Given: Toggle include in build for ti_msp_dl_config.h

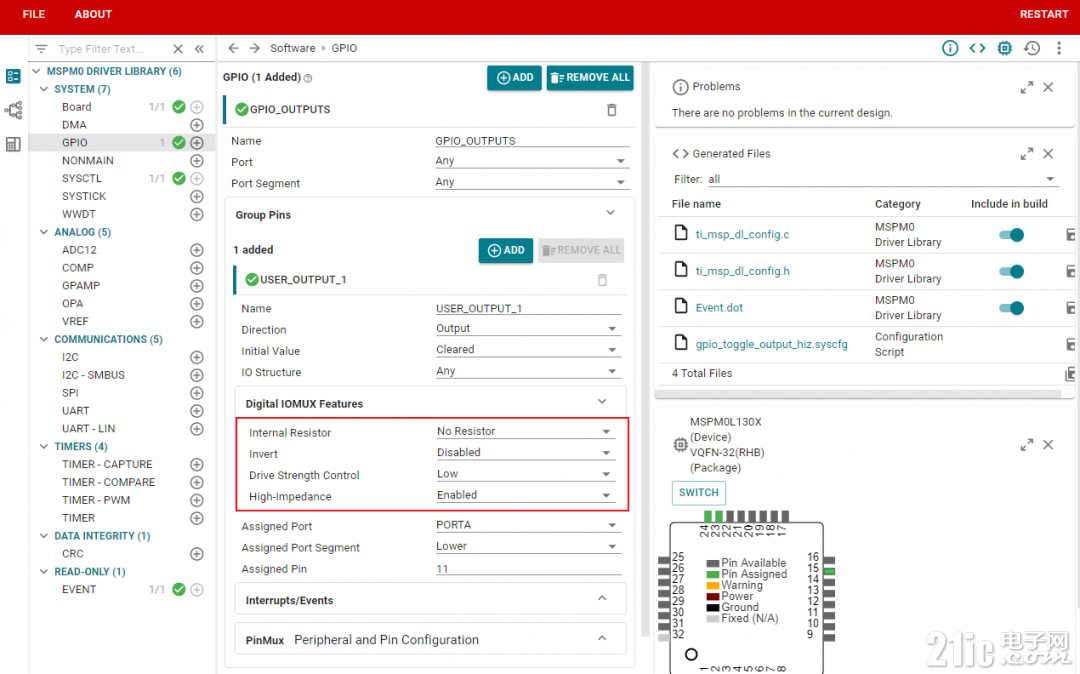Looking at the screenshot, I should pyautogui.click(x=1012, y=271).
